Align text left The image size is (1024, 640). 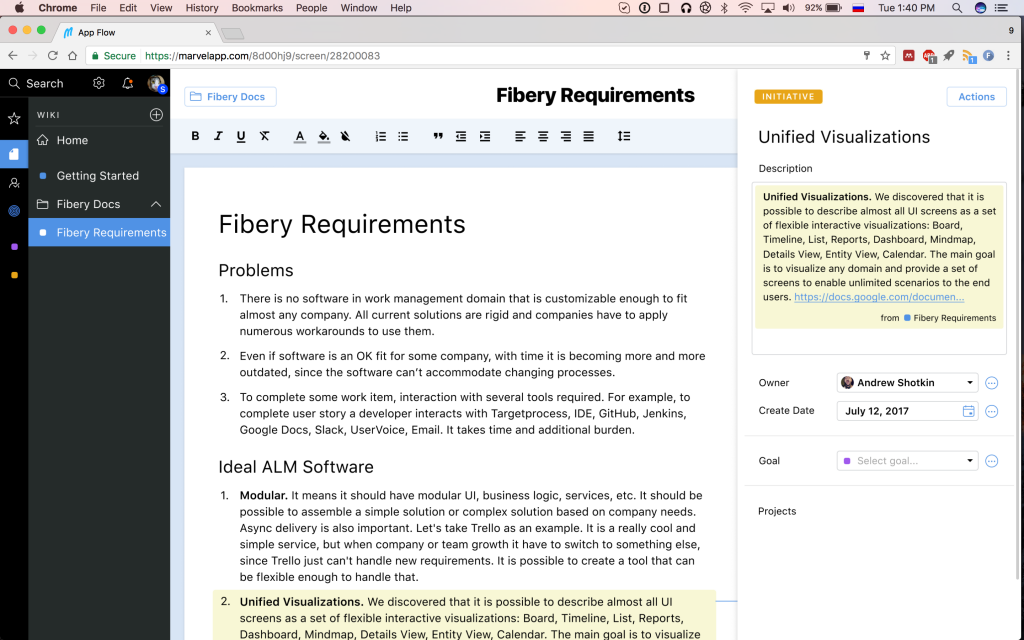click(520, 136)
